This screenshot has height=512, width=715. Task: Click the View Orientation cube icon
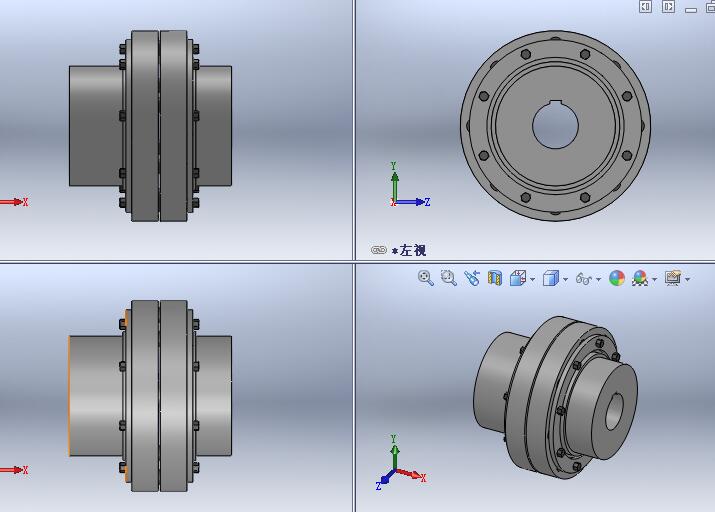(x=518, y=278)
